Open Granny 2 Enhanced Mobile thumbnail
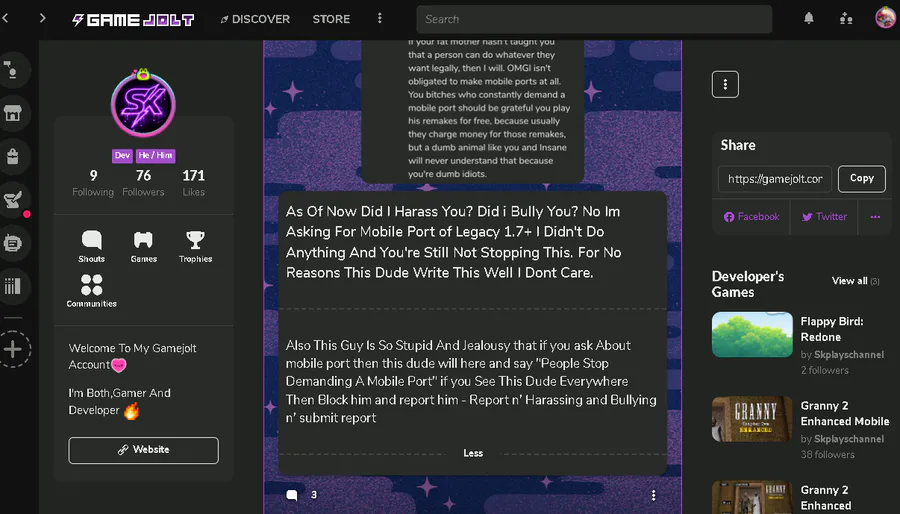 tap(752, 419)
